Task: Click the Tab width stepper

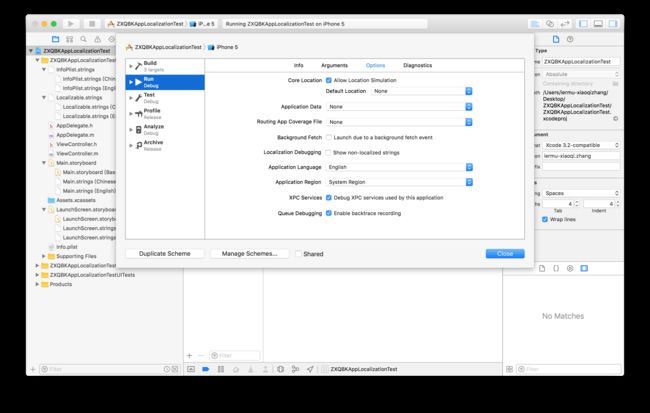Action: coord(577,204)
